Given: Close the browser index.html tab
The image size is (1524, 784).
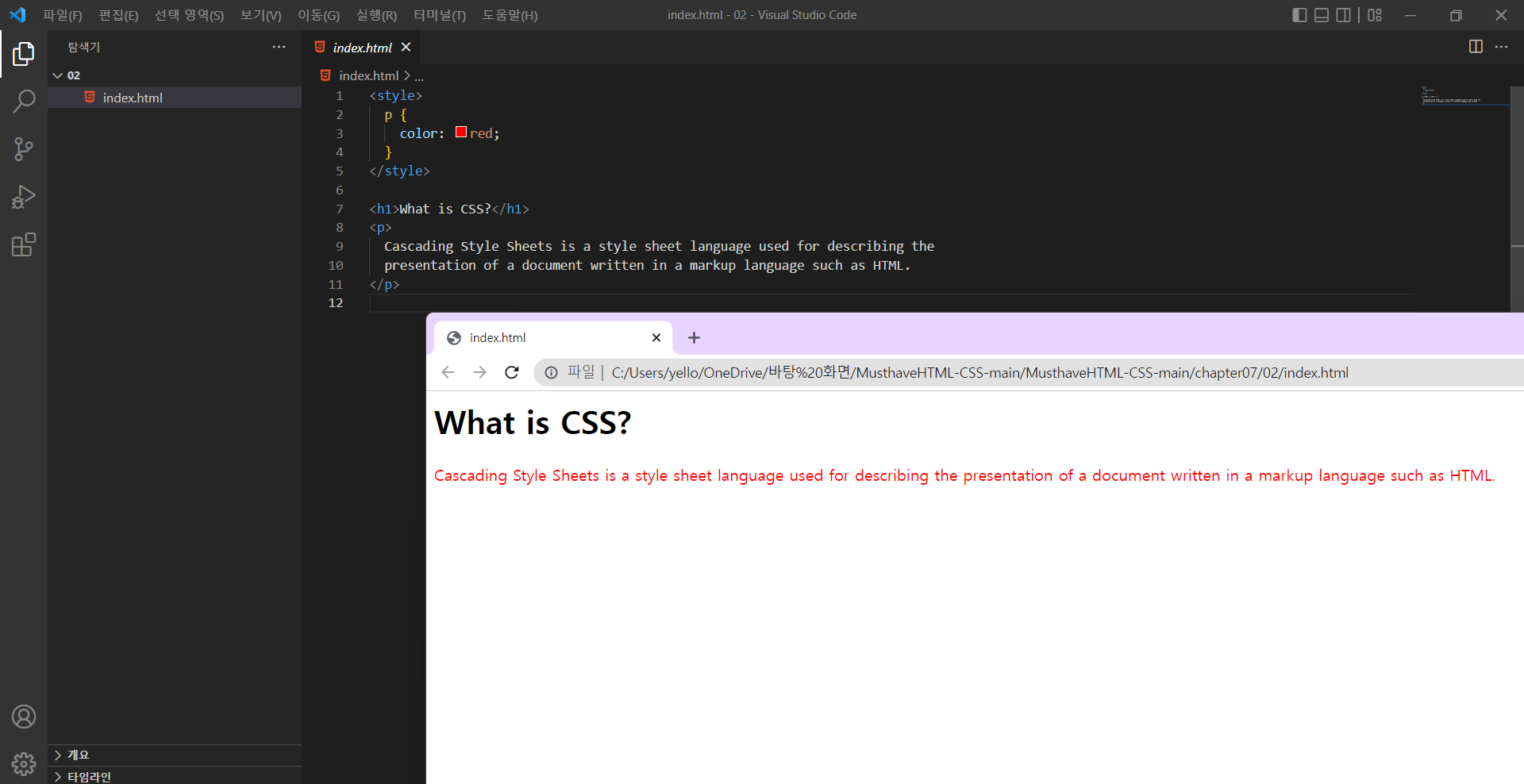Looking at the screenshot, I should pyautogui.click(x=656, y=338).
